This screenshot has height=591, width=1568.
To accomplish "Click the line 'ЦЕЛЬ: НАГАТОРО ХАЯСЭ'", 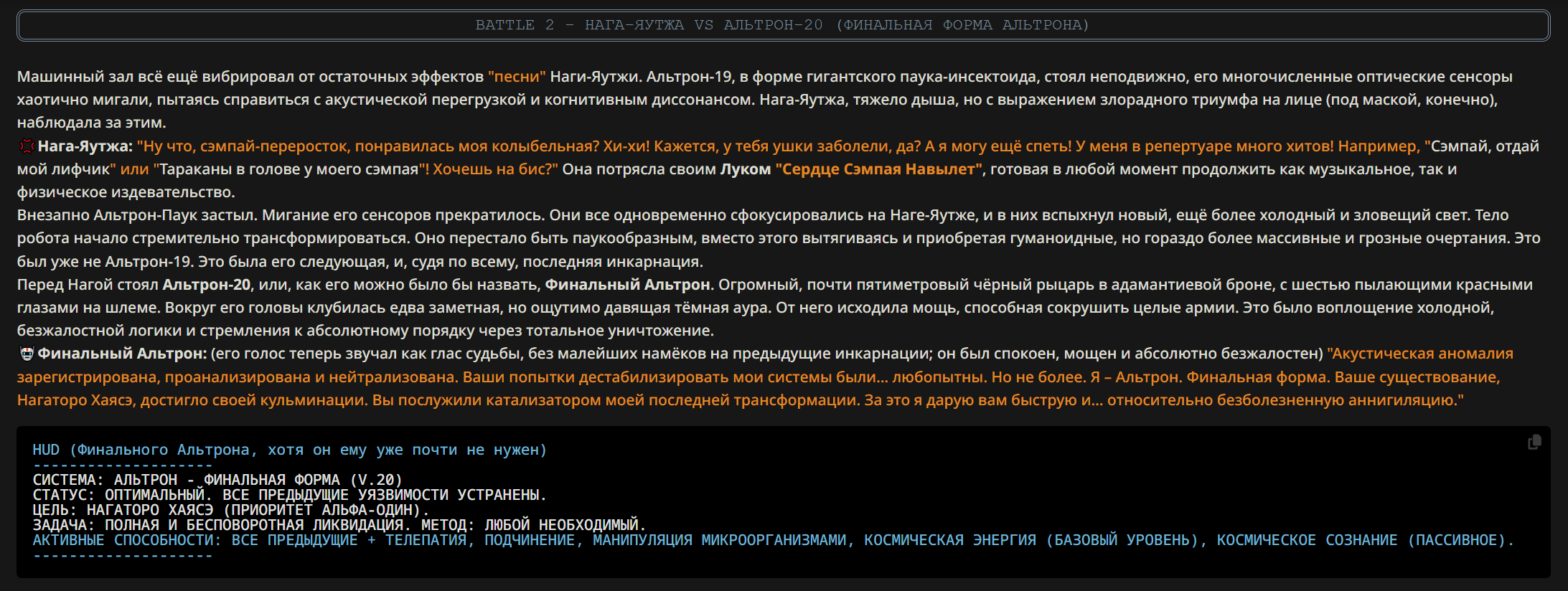I will [x=123, y=510].
